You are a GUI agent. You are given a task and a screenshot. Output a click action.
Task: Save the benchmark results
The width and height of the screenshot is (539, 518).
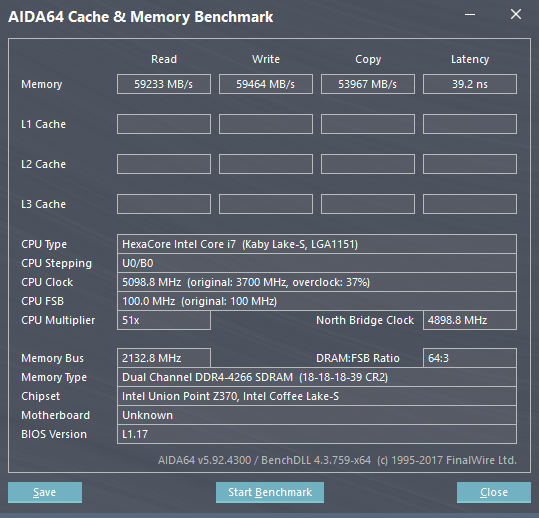[45, 492]
